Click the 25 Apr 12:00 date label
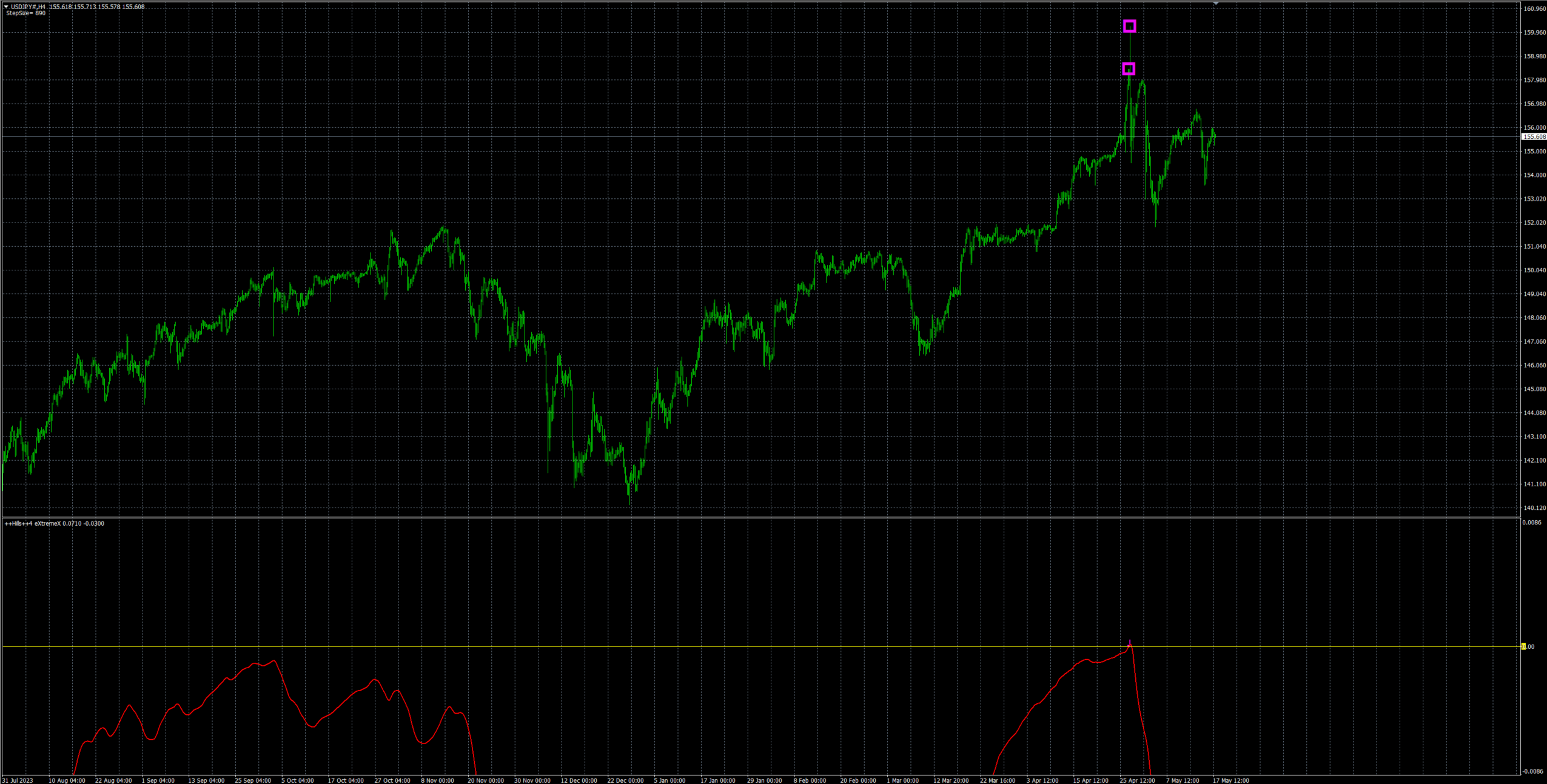The width and height of the screenshot is (1547, 784). click(x=1137, y=780)
